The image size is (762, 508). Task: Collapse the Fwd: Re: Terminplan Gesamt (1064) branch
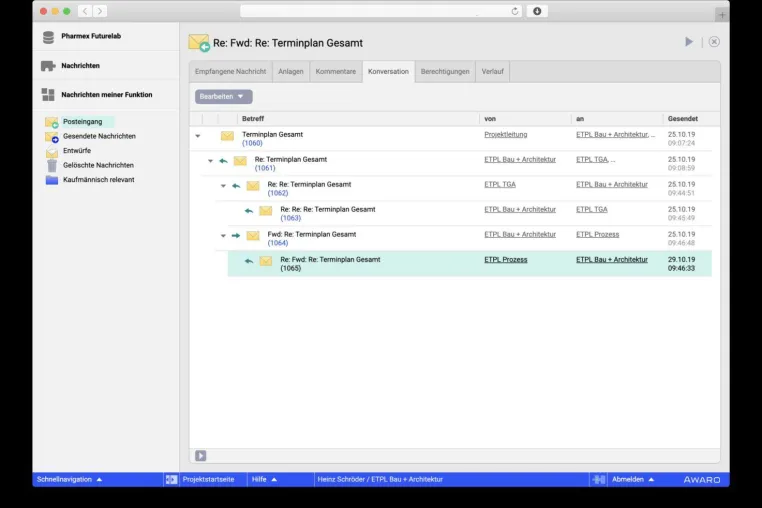pos(223,236)
